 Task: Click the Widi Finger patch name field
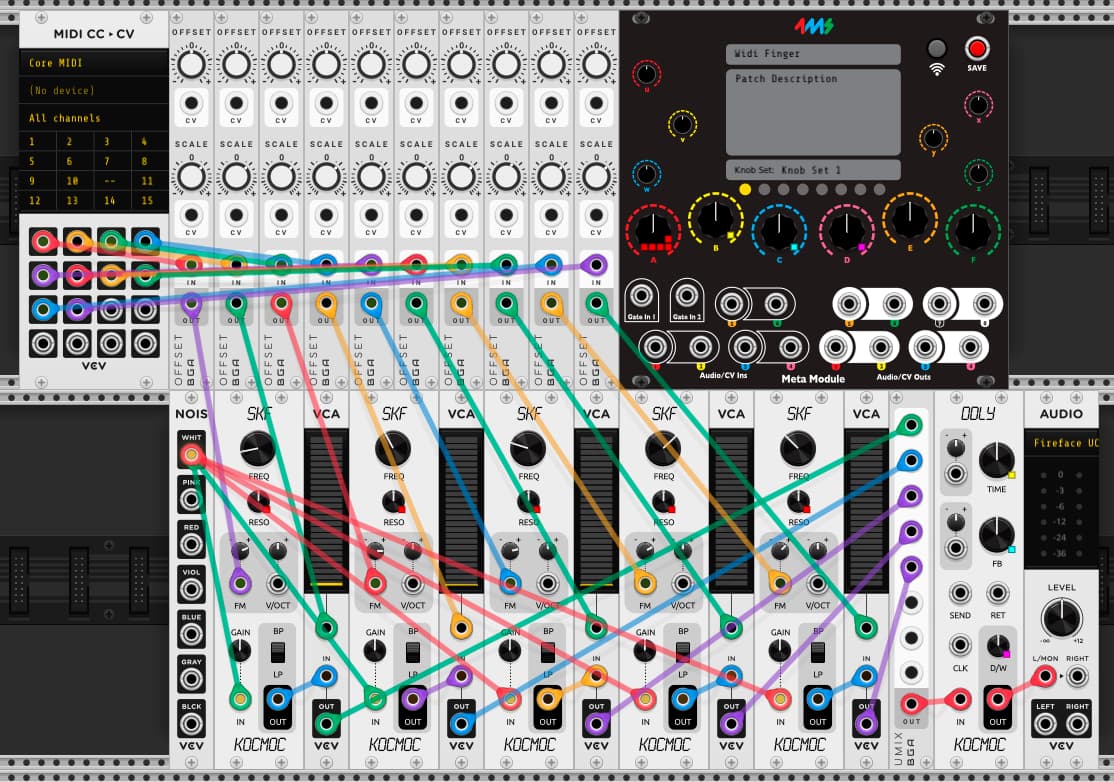point(813,54)
